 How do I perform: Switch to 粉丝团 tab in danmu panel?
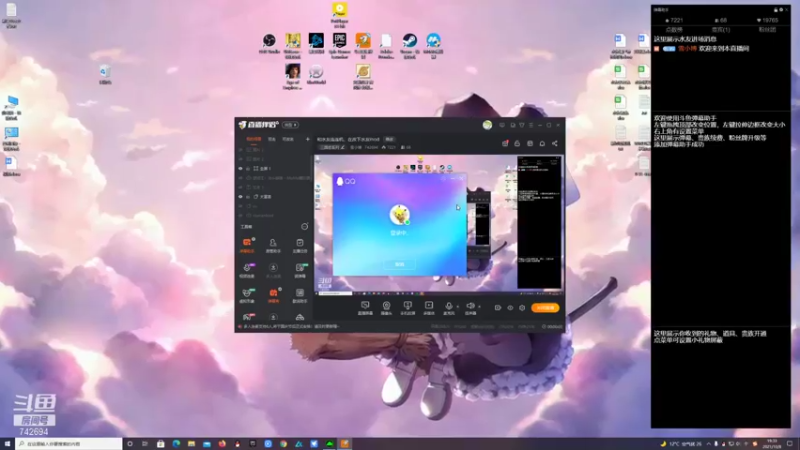click(767, 30)
